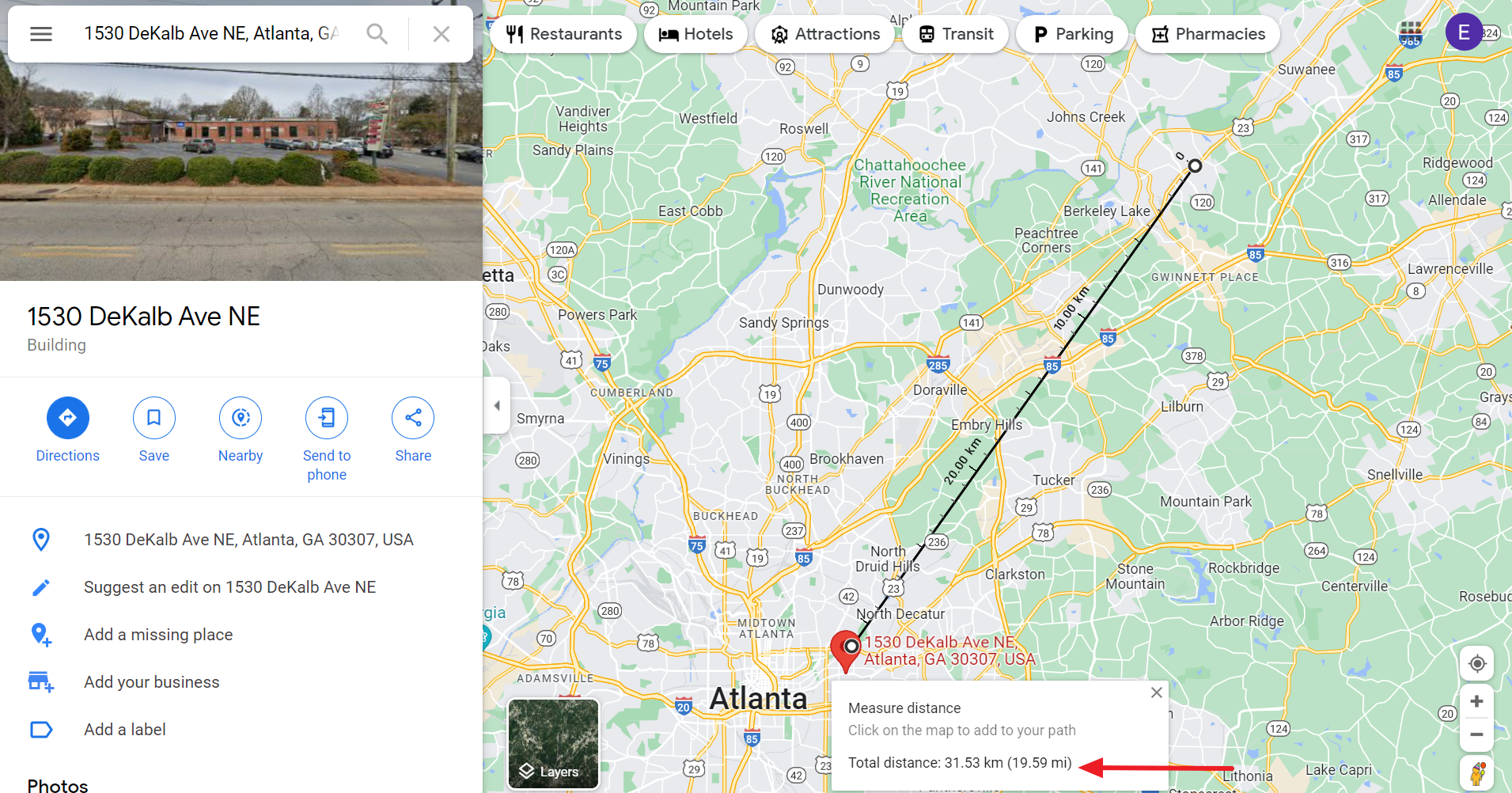Show Pharmacies on the map

[1208, 34]
